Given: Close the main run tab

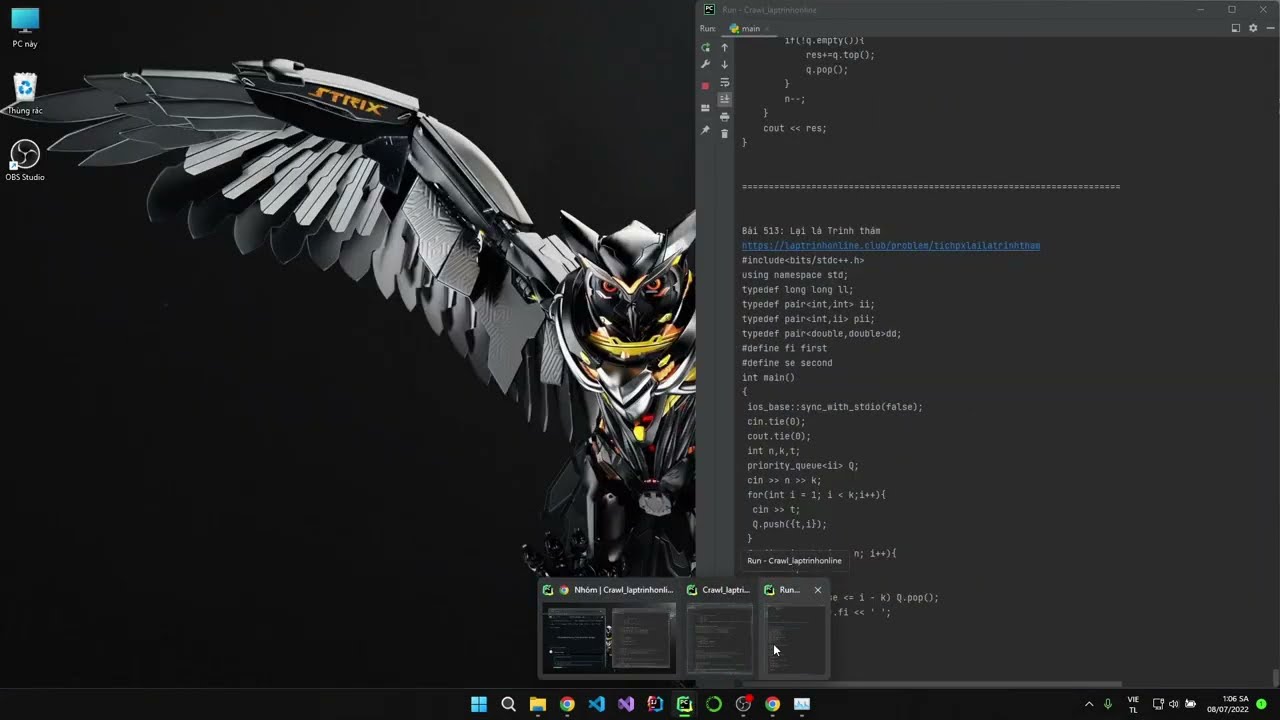Looking at the screenshot, I should point(767,29).
